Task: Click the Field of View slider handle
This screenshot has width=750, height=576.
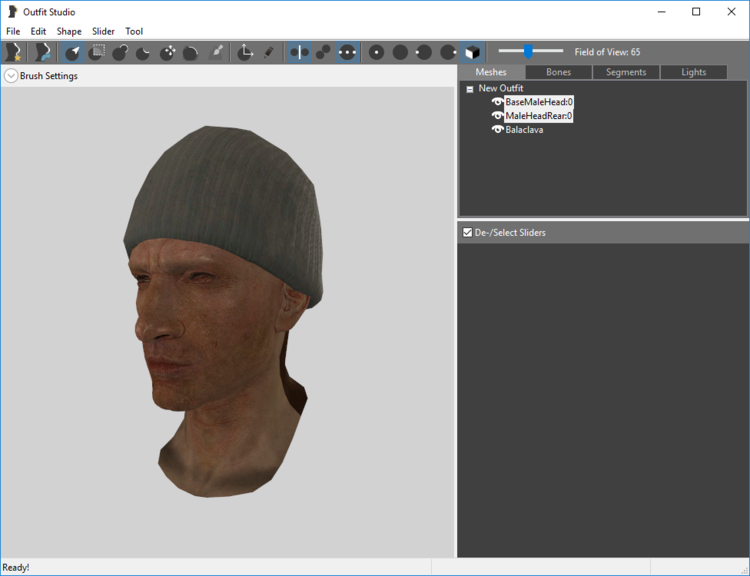Action: (x=528, y=51)
